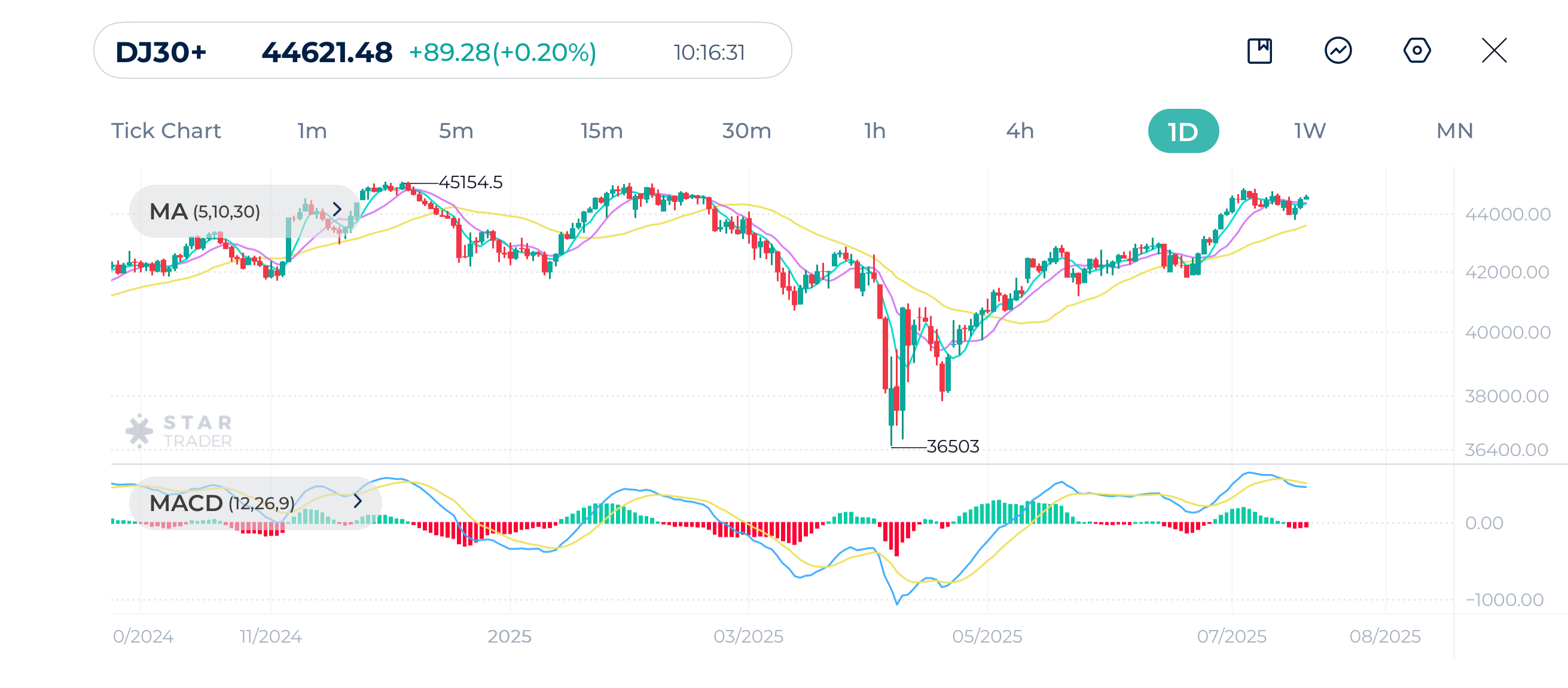Image resolution: width=1568 pixels, height=688 pixels.
Task: Click the 45154.5 high price label
Action: point(472,181)
